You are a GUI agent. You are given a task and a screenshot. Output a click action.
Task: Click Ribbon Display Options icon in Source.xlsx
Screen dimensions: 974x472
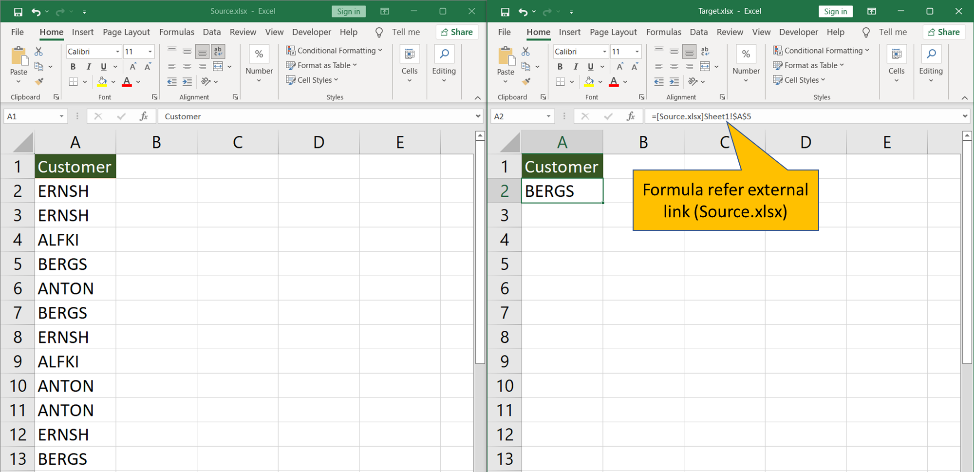click(x=385, y=12)
